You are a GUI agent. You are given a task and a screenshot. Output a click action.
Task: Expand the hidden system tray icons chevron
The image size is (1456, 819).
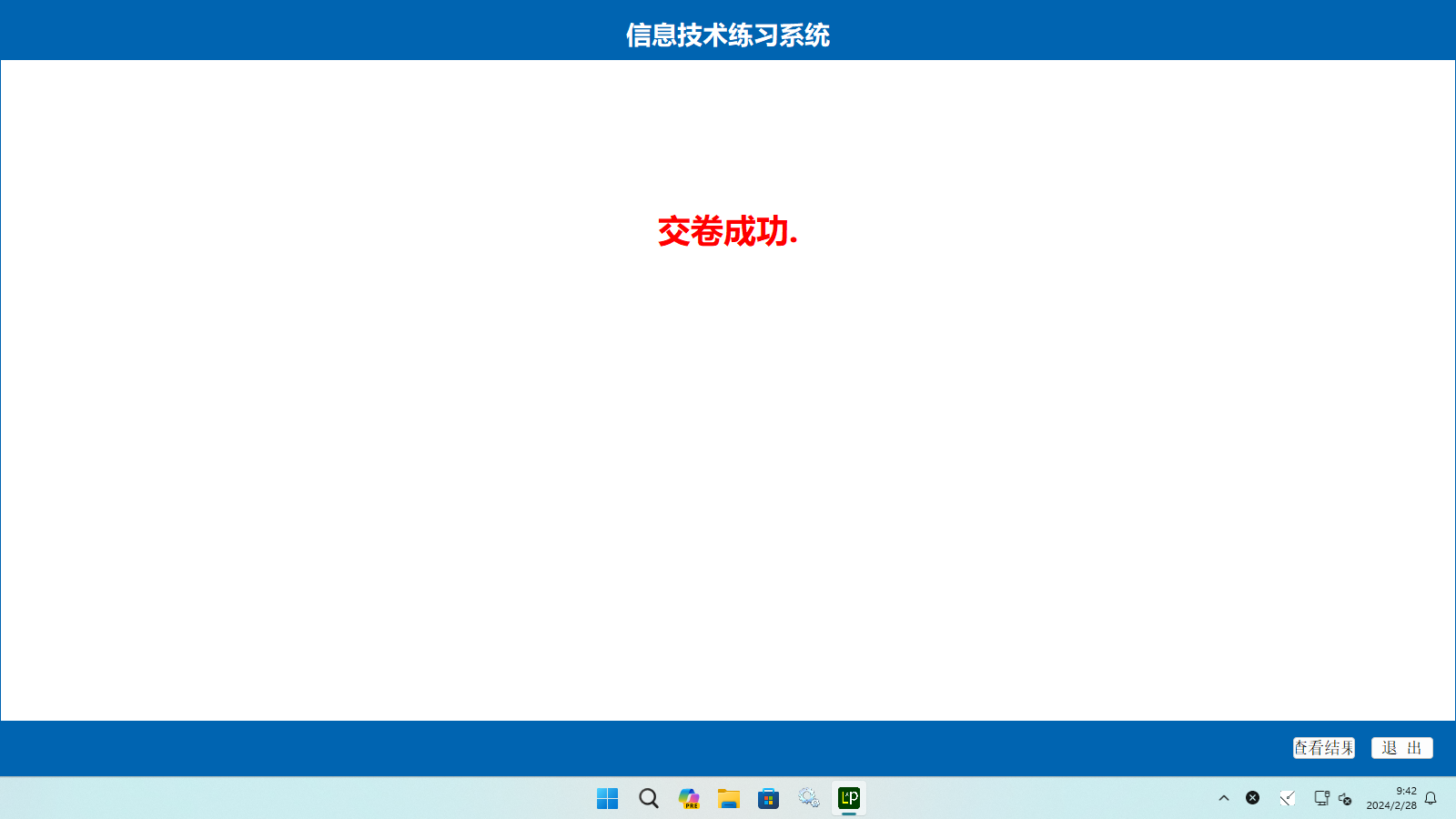tap(1224, 798)
